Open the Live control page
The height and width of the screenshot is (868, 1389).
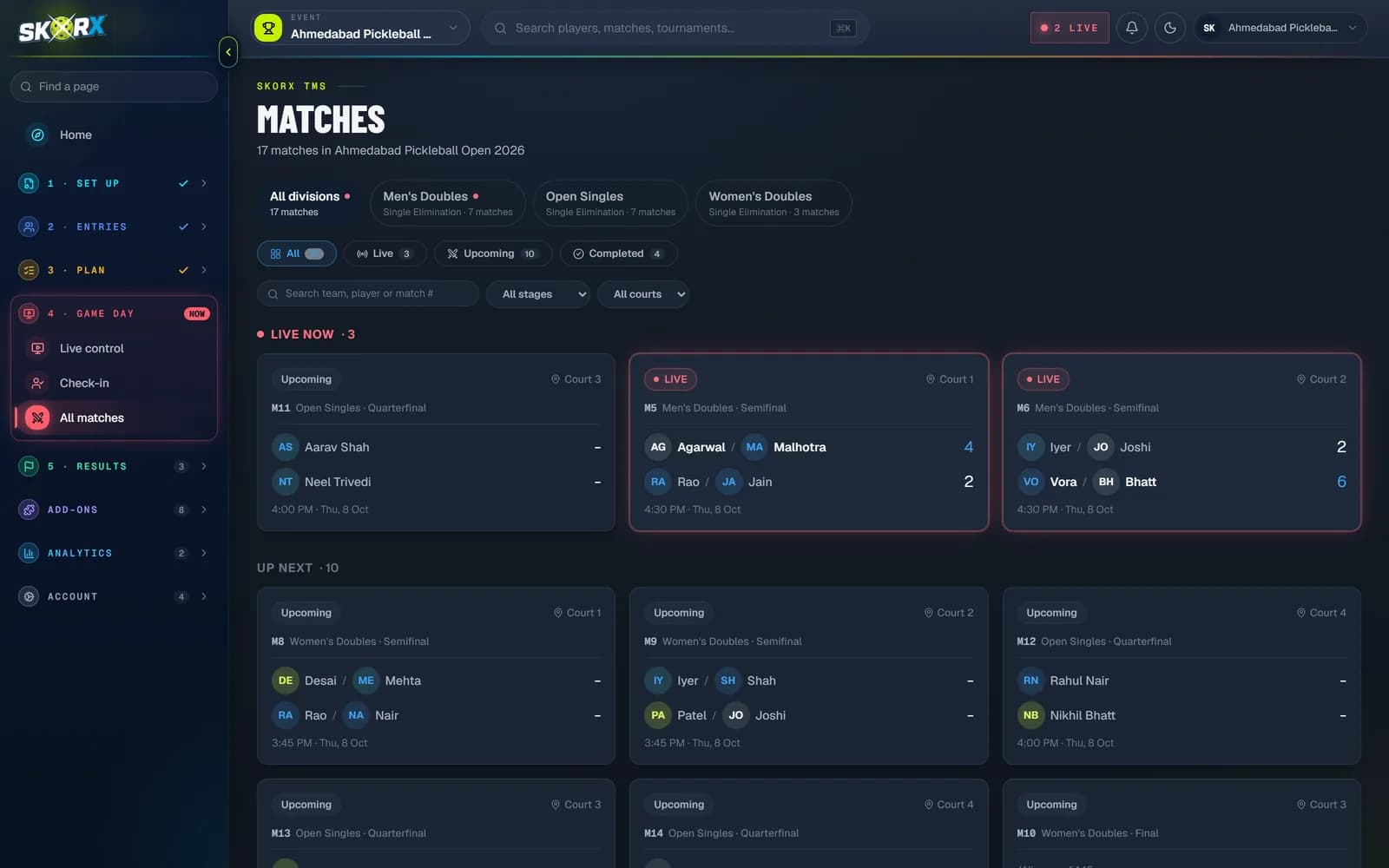115,348
